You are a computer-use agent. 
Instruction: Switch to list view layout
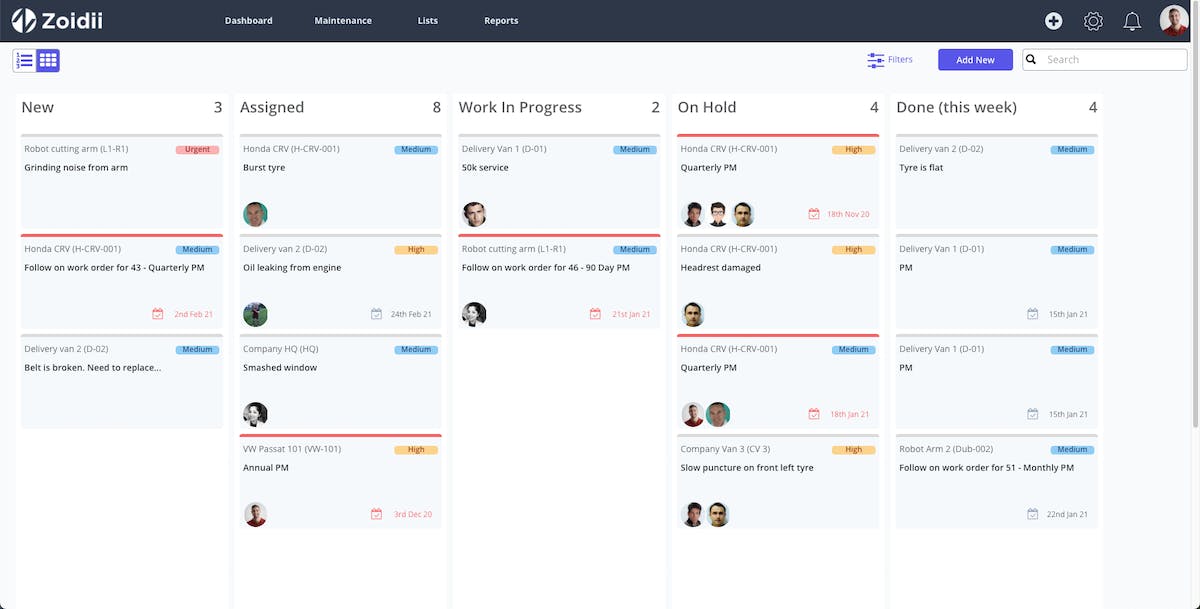[x=23, y=60]
